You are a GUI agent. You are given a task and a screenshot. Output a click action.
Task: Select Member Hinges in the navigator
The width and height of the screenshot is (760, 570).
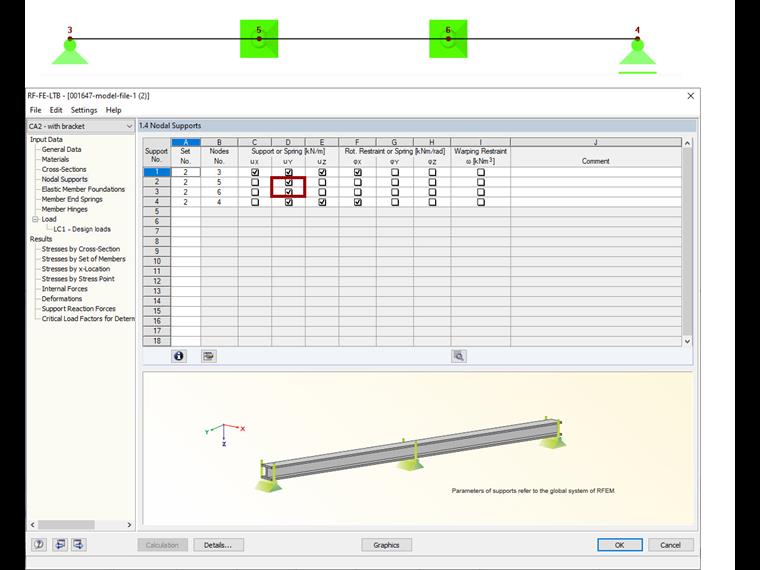[x=64, y=209]
